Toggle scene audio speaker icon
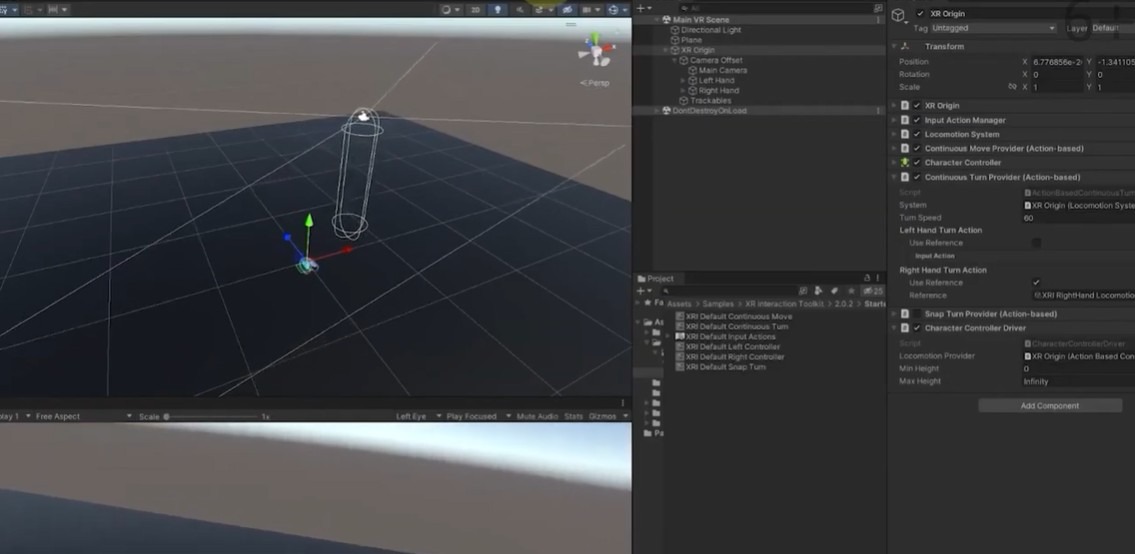This screenshot has height=554, width=1135. (520, 9)
